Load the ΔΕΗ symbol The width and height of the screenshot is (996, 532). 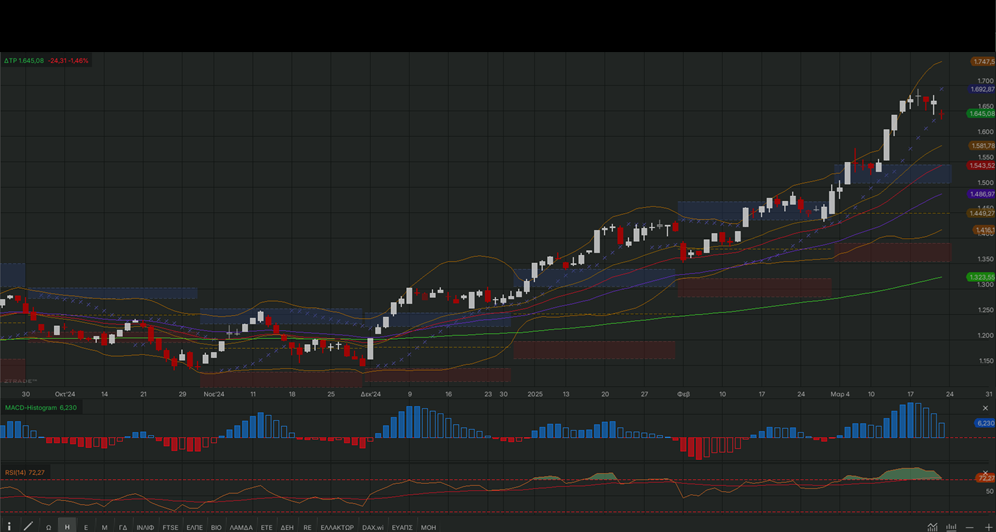tap(287, 527)
